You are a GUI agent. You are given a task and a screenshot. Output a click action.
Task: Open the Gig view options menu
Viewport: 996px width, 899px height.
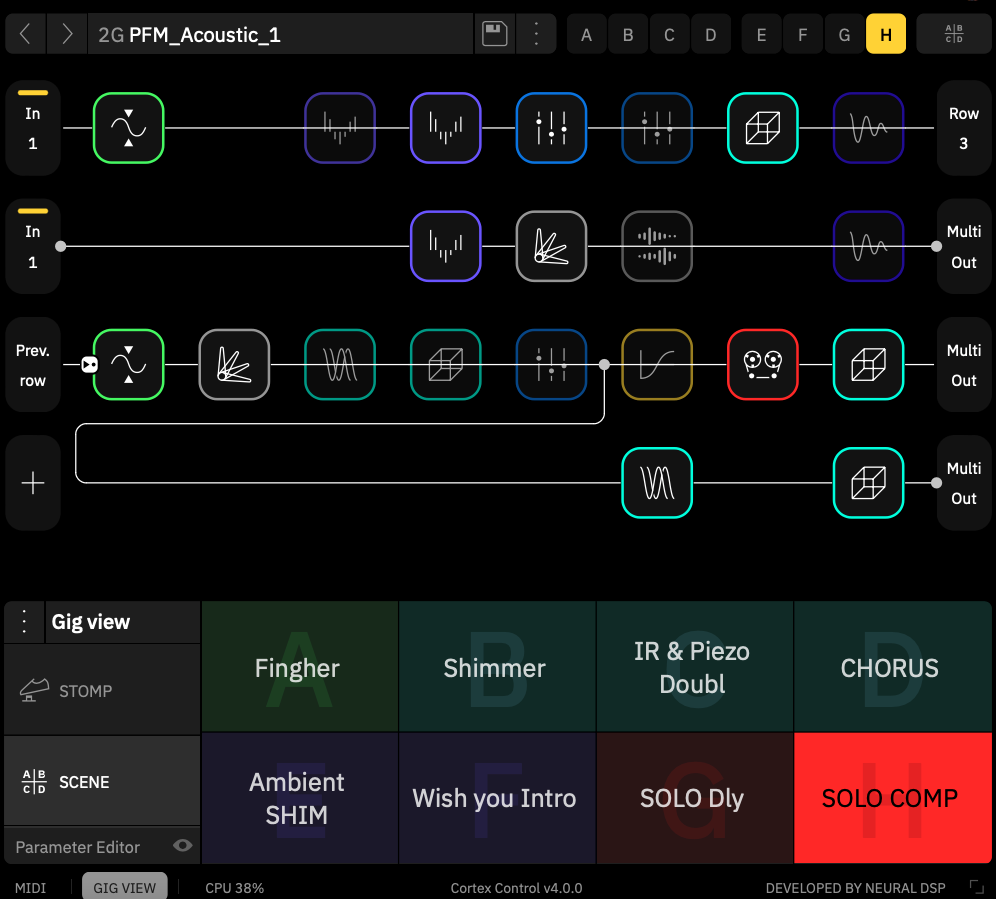(23, 620)
